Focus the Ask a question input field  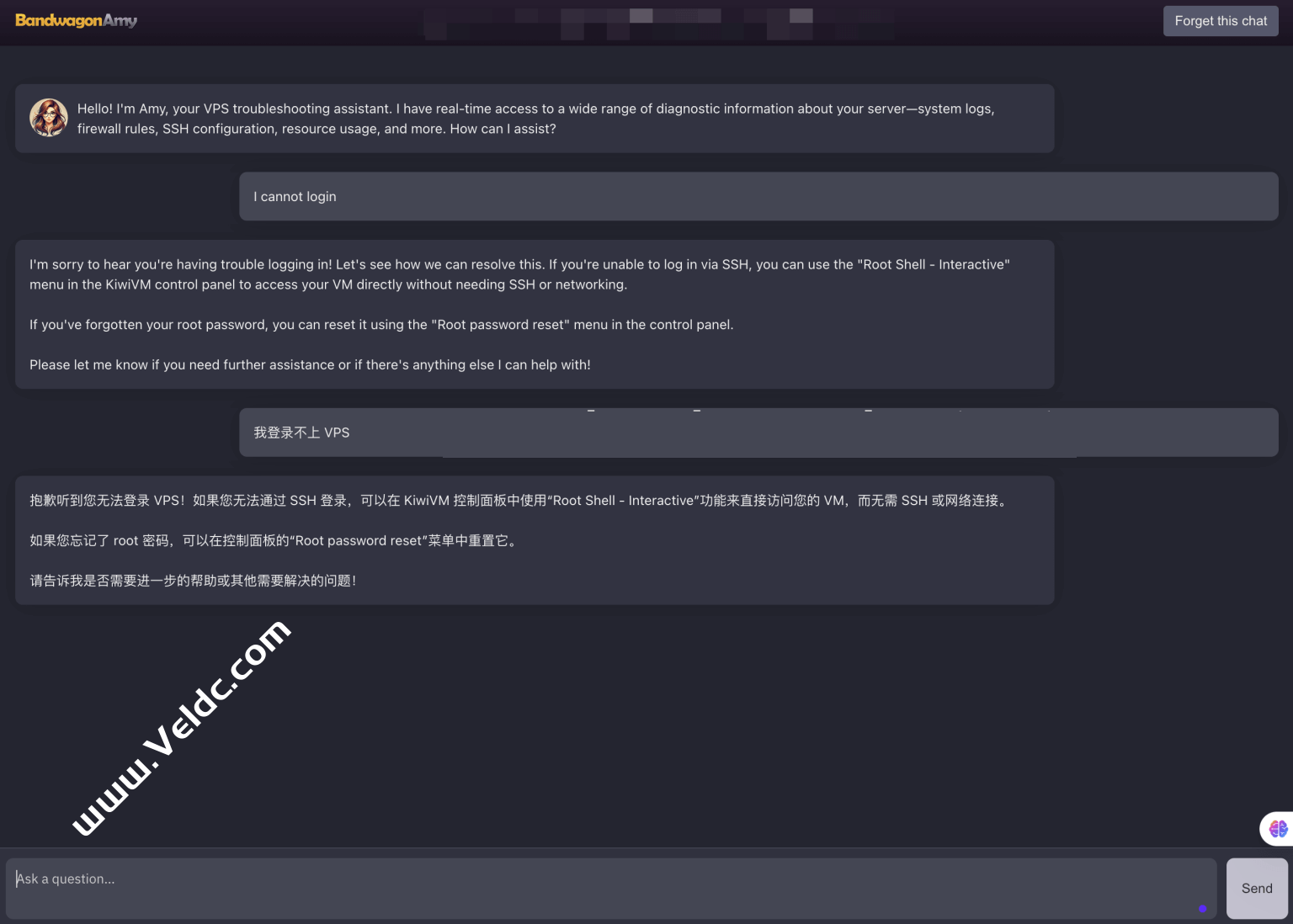(x=611, y=888)
